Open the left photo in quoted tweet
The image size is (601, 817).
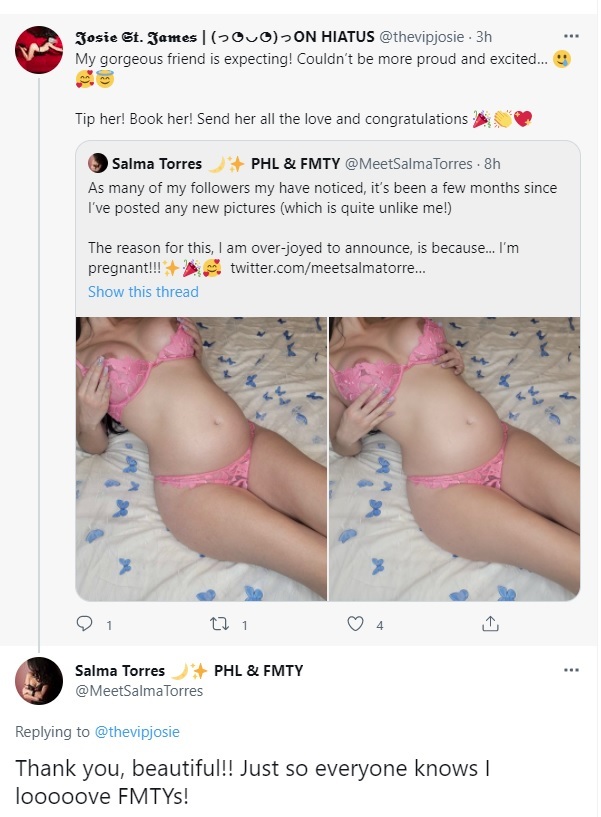coord(201,458)
